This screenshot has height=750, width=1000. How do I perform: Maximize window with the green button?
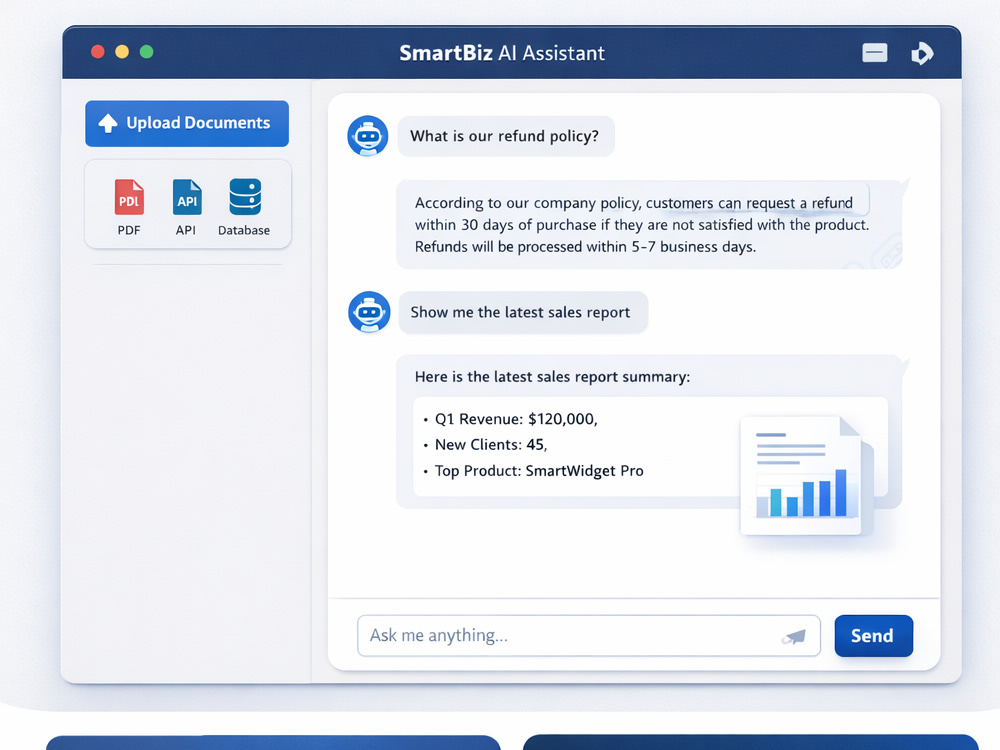tap(147, 52)
